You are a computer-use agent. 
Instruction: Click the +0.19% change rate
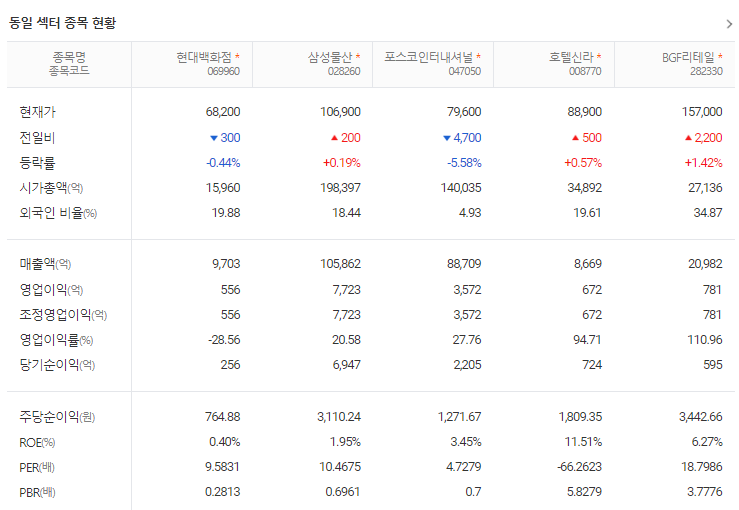coord(342,163)
